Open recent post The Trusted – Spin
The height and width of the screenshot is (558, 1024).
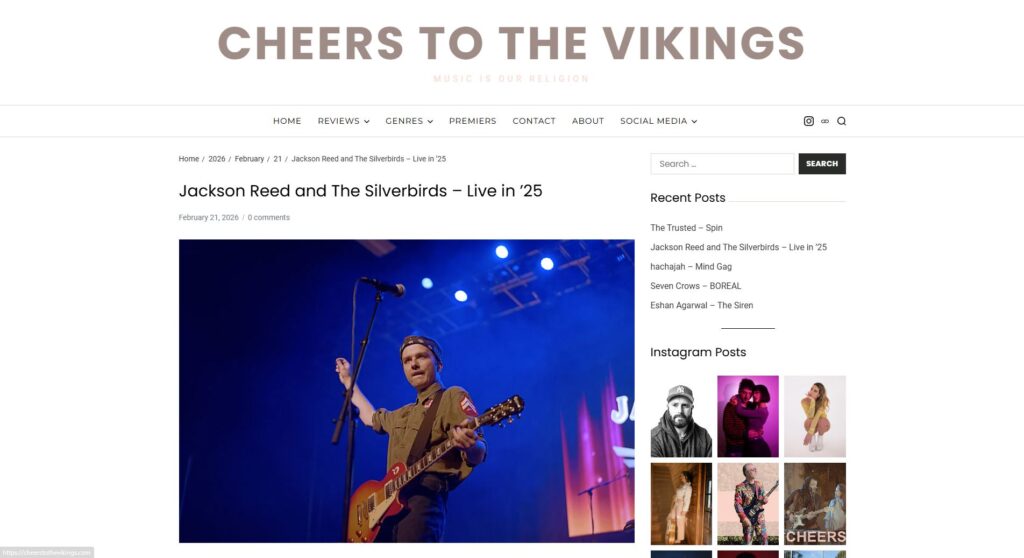point(686,227)
